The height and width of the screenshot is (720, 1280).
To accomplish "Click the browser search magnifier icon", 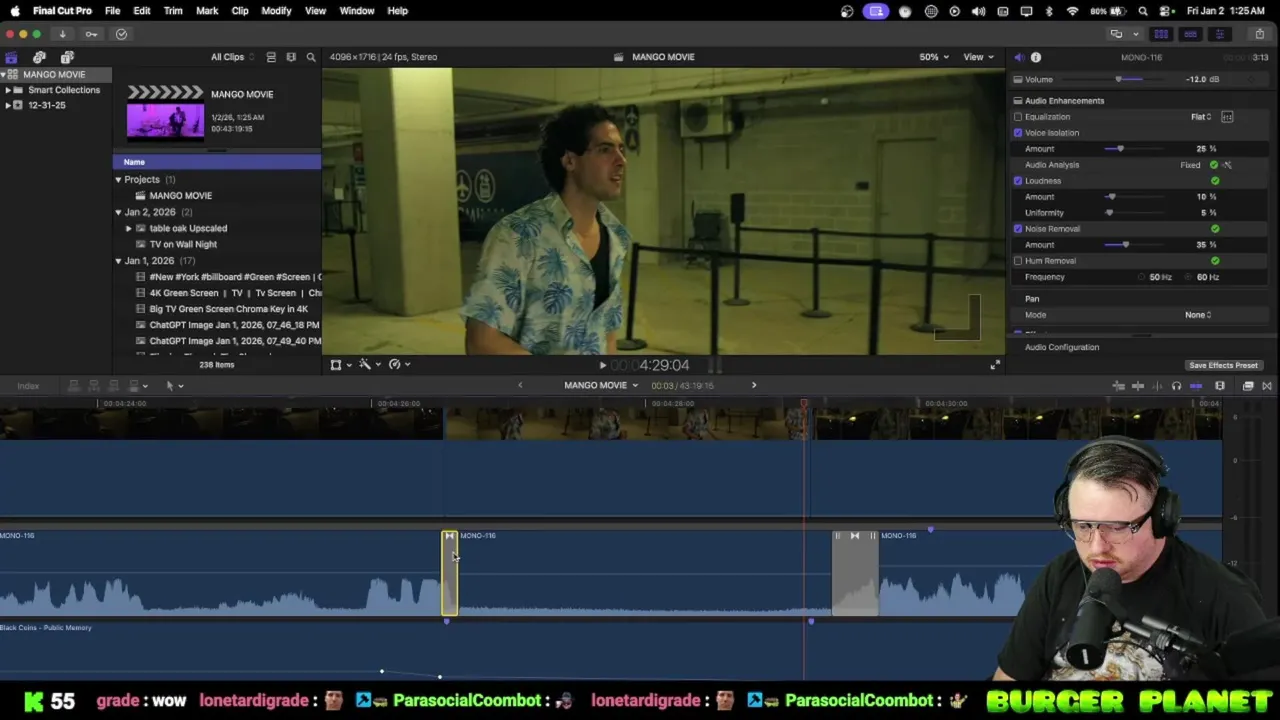I will (311, 57).
